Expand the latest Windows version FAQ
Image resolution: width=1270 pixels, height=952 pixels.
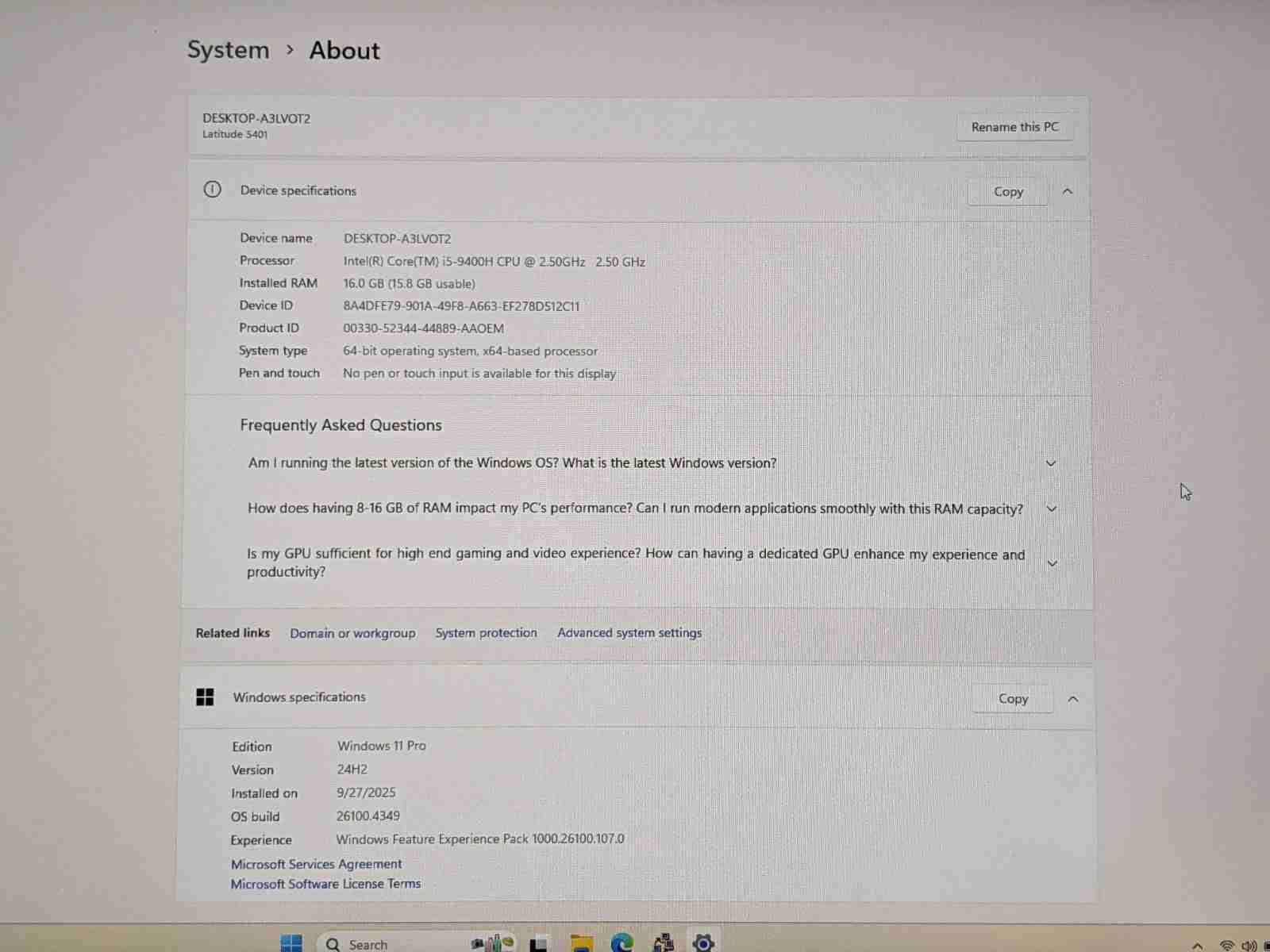tap(1051, 463)
